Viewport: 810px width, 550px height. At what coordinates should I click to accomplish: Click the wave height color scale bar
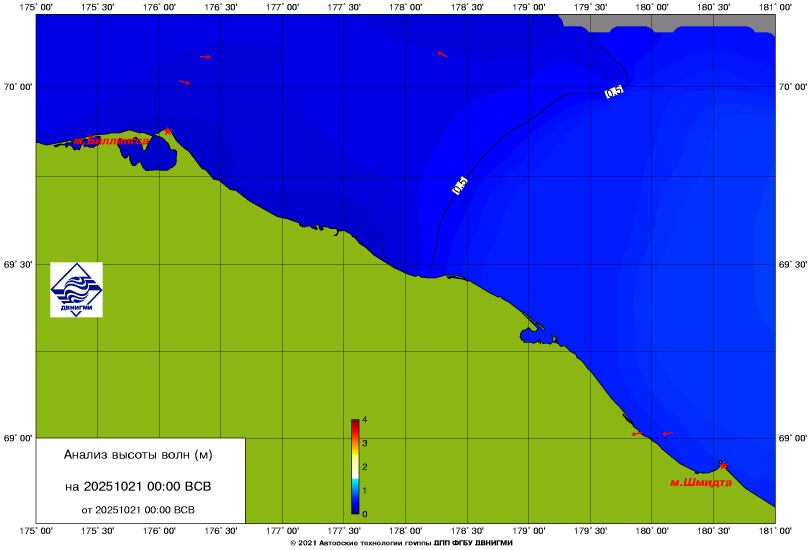point(355,466)
